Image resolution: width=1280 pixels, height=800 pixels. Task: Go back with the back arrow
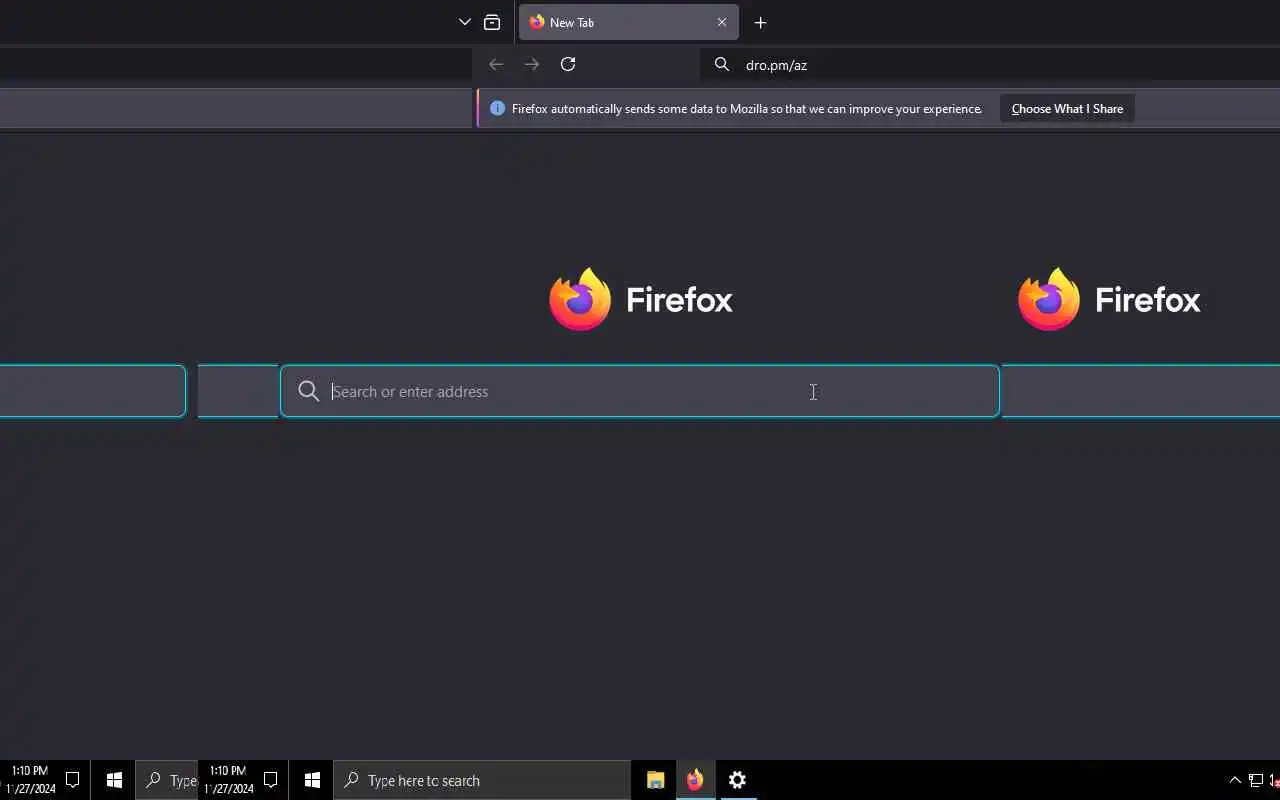pyautogui.click(x=496, y=64)
